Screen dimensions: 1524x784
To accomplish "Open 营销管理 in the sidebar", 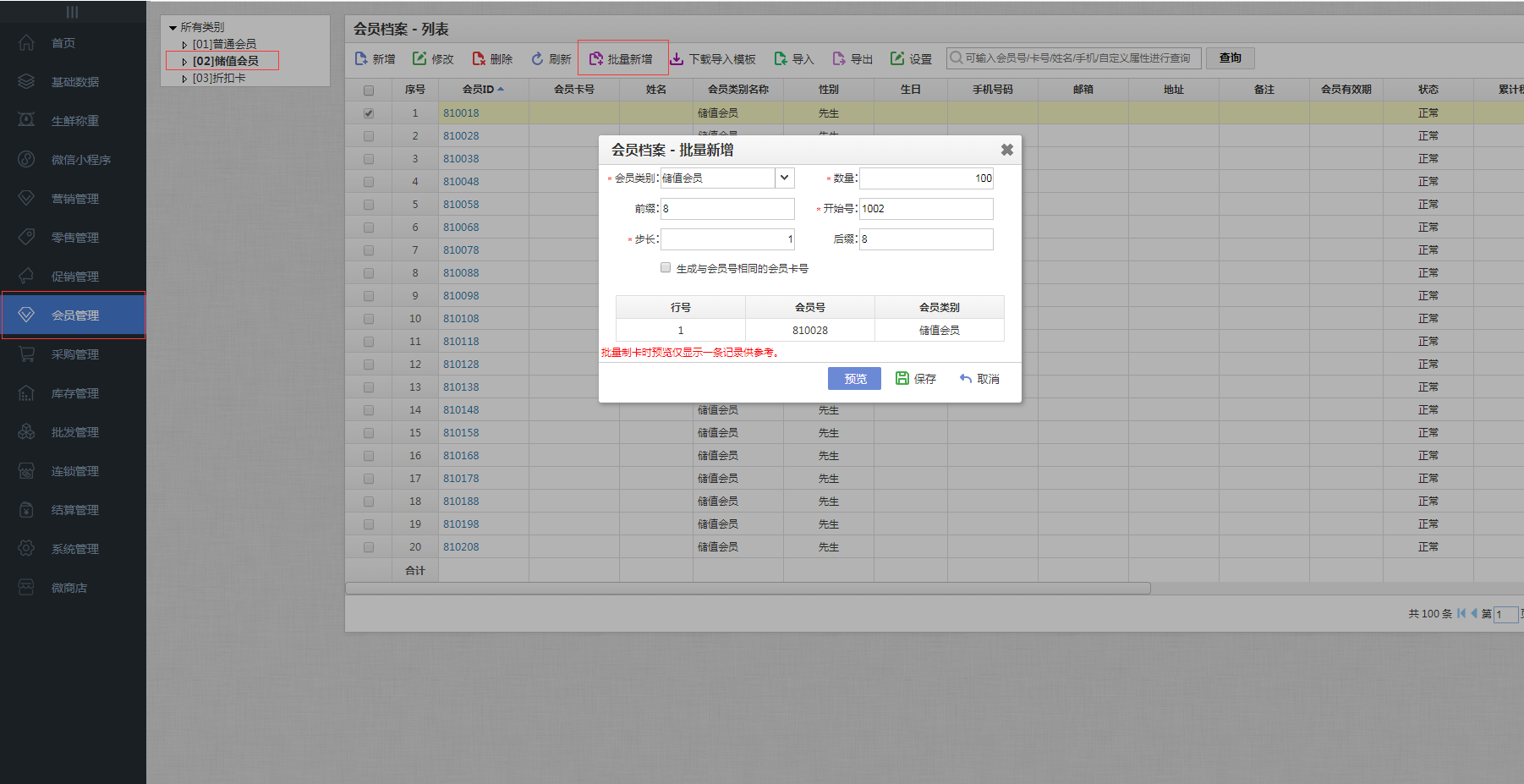I will [74, 199].
